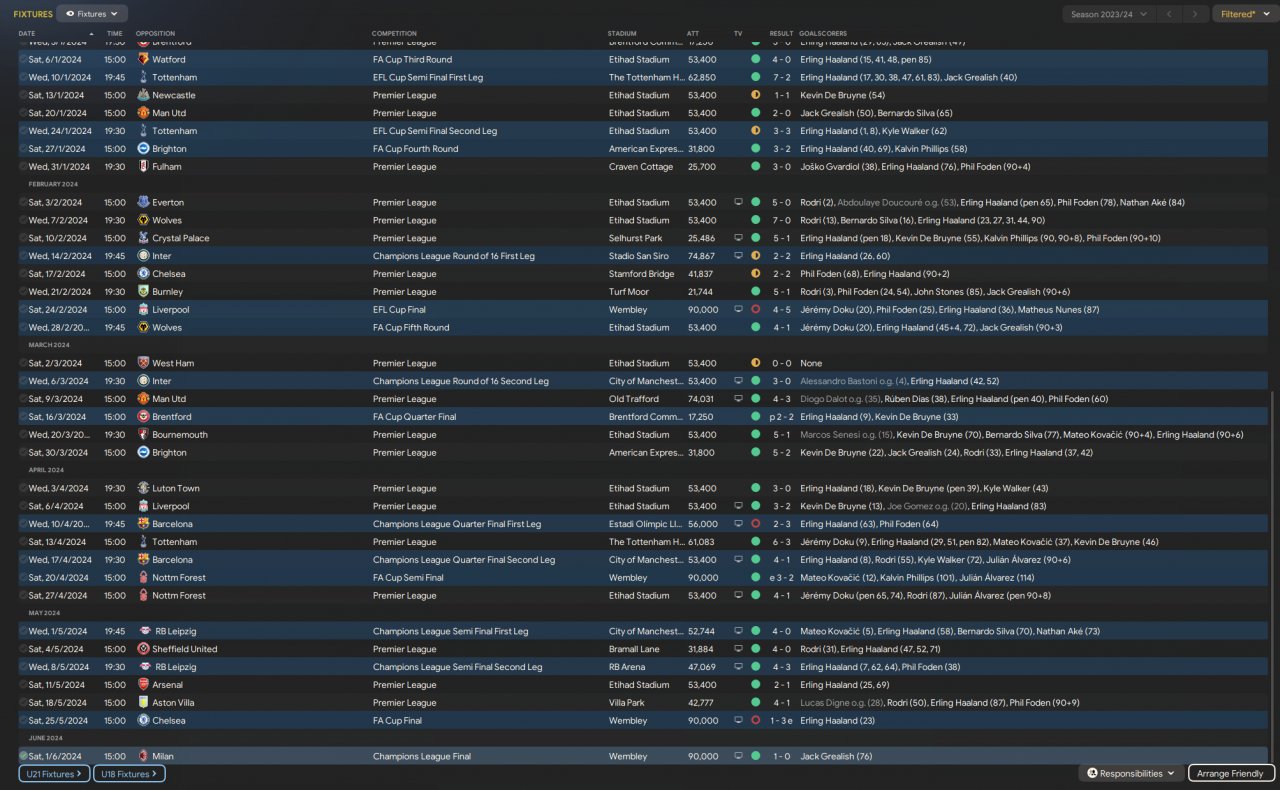Tick the checkmark on the Luton Town row
The image size is (1280, 790).
[x=23, y=488]
